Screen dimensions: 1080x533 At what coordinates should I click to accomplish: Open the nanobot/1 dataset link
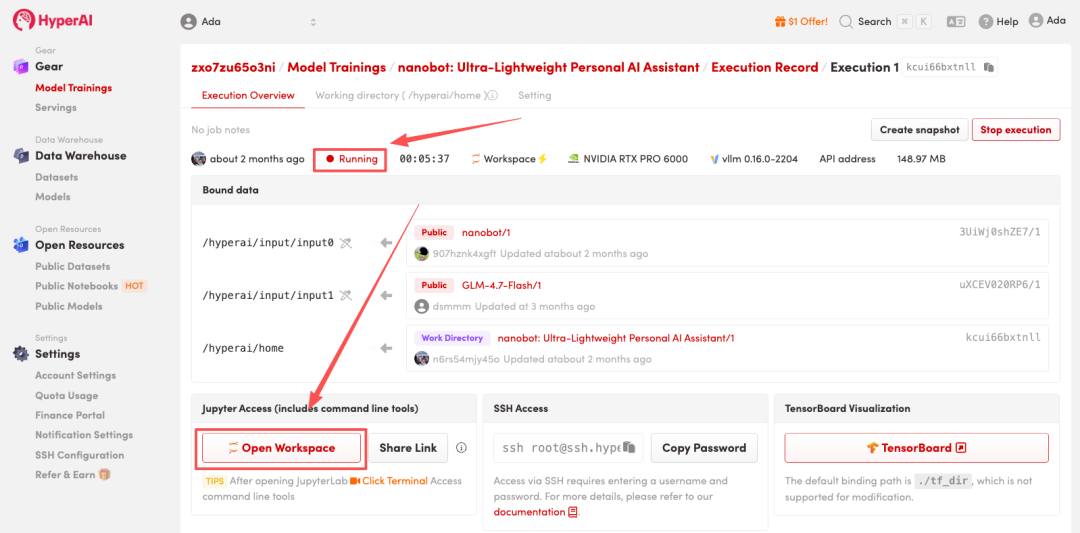click(x=486, y=233)
